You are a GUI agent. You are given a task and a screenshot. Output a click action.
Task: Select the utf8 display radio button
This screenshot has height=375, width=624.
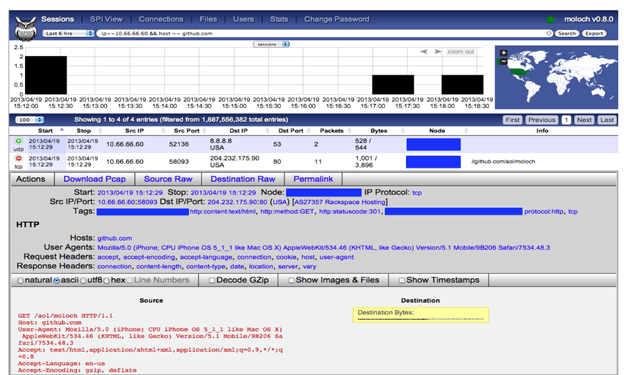pyautogui.click(x=83, y=281)
